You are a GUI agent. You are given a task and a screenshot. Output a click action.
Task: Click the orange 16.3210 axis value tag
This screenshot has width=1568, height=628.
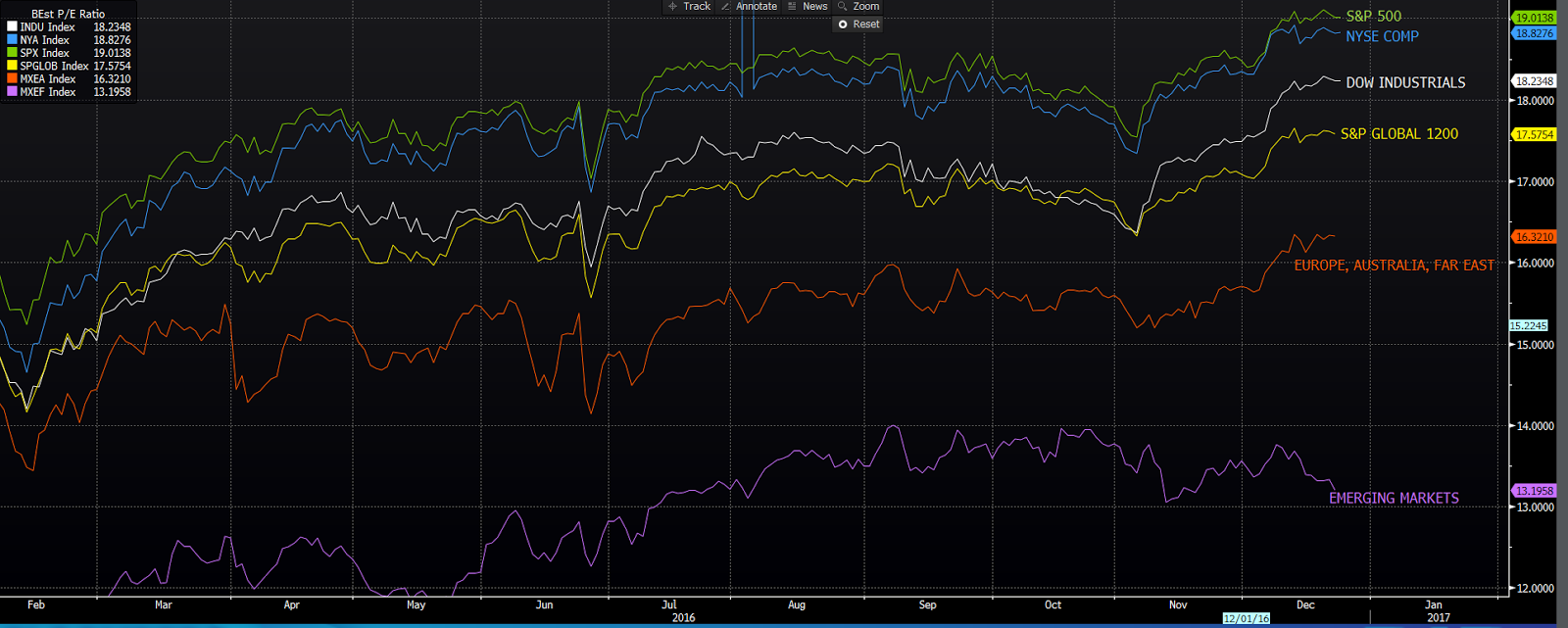pos(1534,237)
